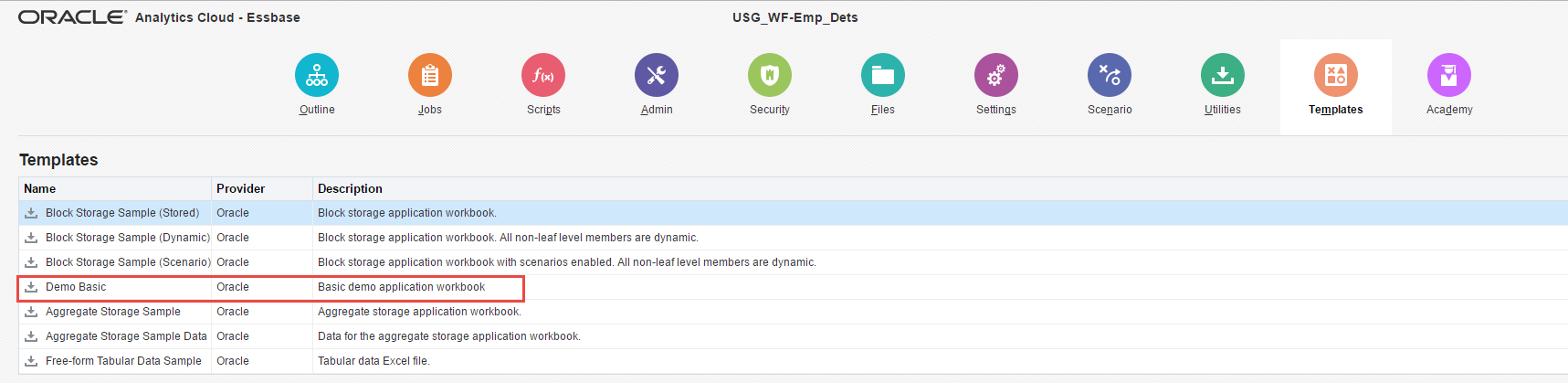Click the Files folder icon

point(883,75)
